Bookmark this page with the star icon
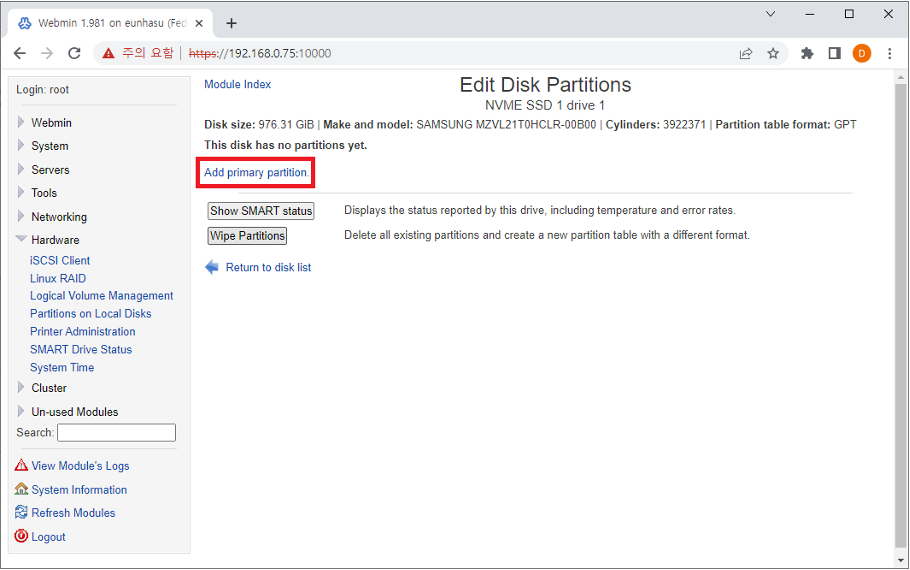The height and width of the screenshot is (570, 910). click(x=773, y=53)
